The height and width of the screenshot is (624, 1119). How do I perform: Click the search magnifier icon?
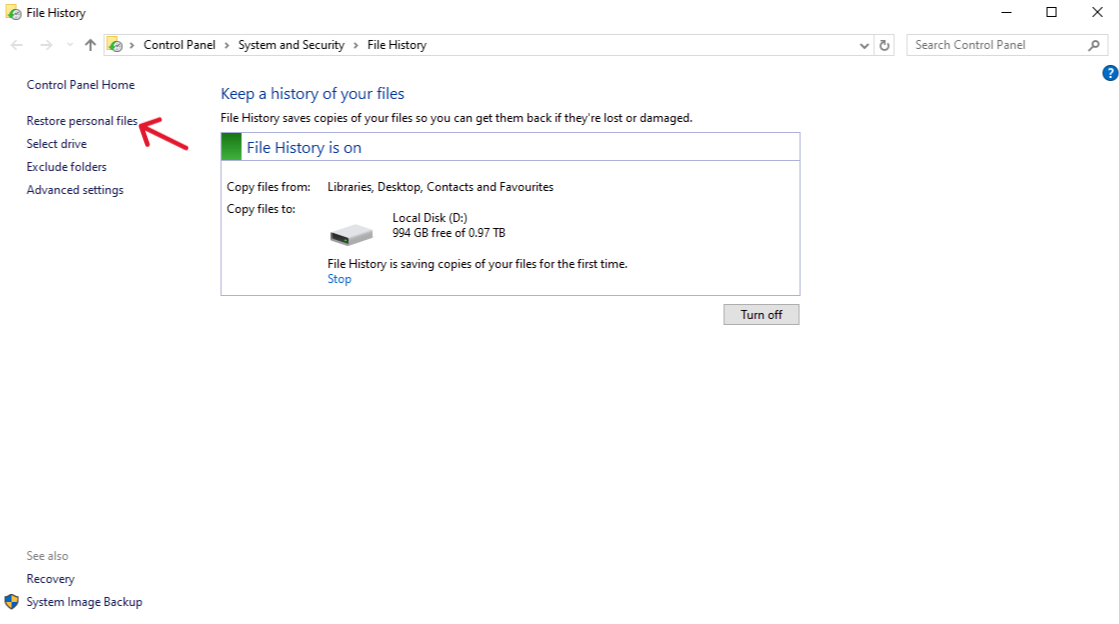click(x=1094, y=44)
